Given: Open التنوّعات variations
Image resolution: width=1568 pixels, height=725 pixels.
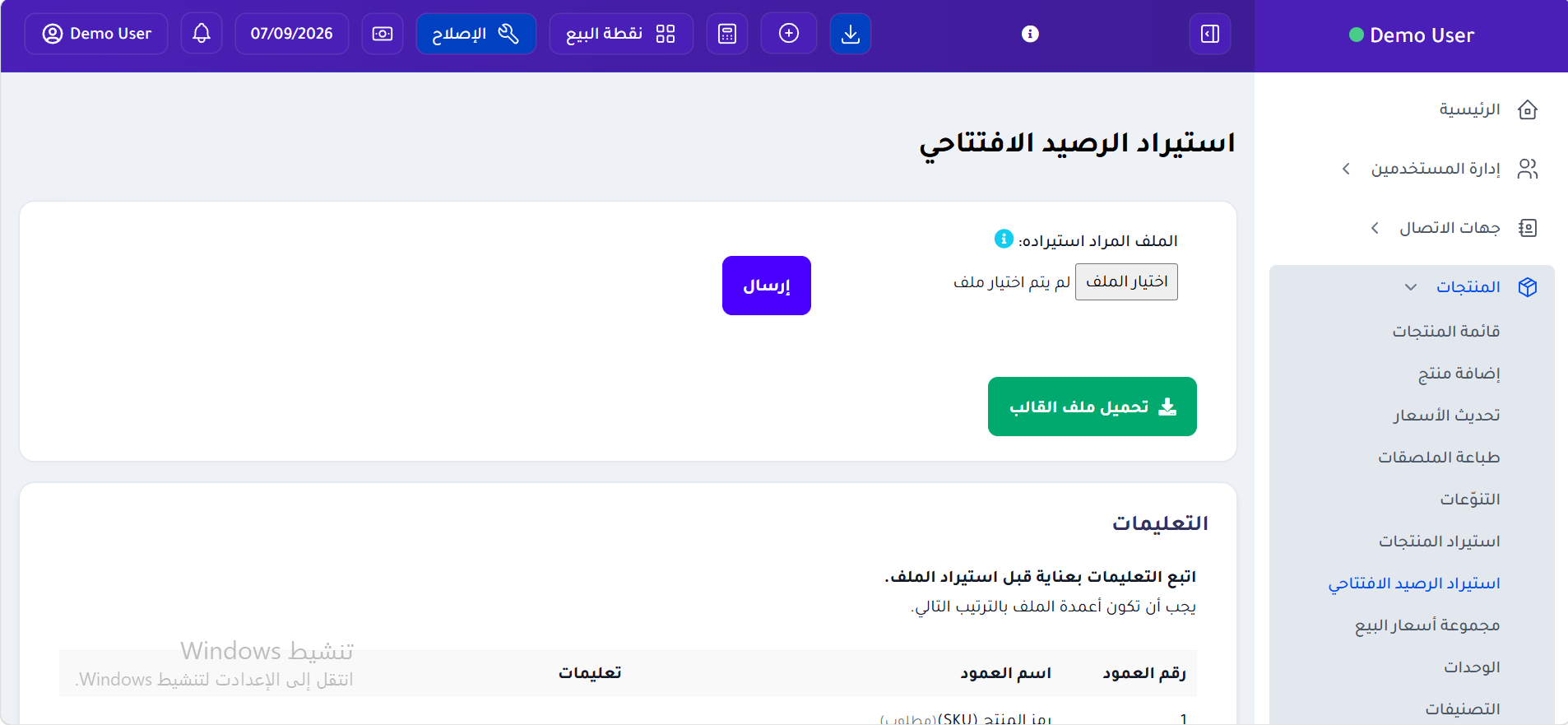Looking at the screenshot, I should [1470, 500].
